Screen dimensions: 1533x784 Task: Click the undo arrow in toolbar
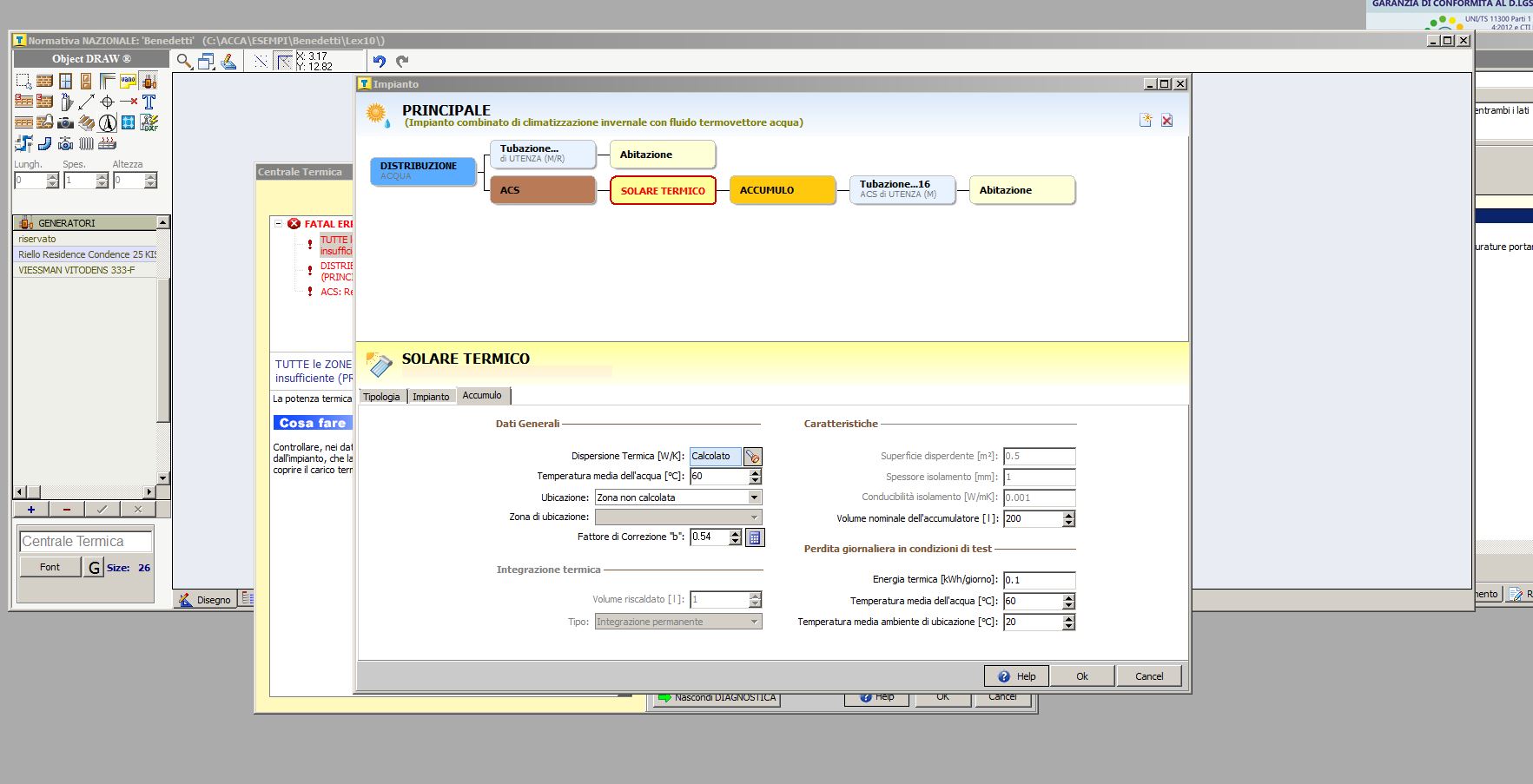[x=379, y=61]
